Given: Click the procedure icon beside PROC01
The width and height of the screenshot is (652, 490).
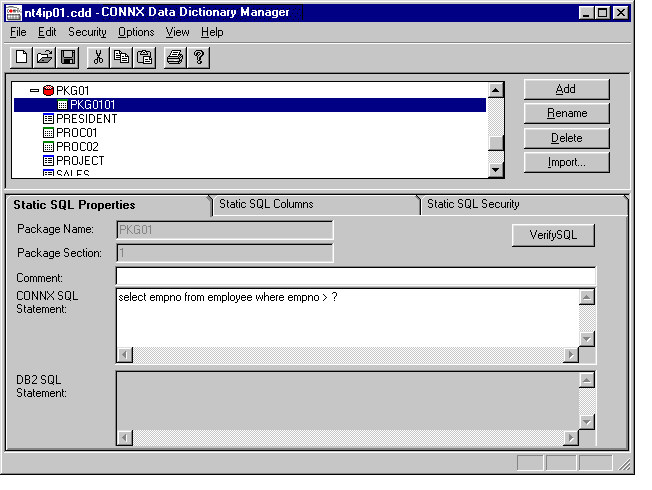Looking at the screenshot, I should (48, 133).
